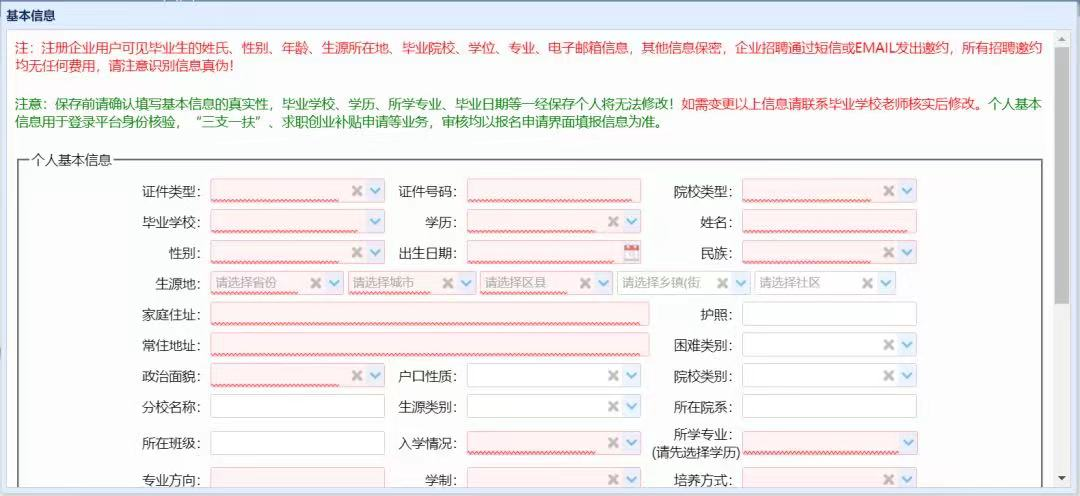1080x496 pixels.
Task: Clear the 入学情况 field with X icon
Action: tap(613, 443)
